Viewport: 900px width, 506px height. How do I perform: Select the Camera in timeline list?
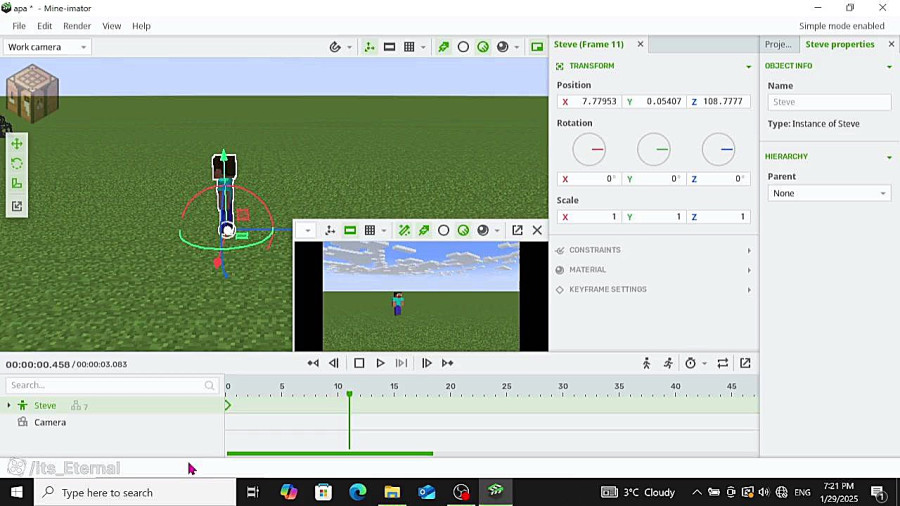(50, 422)
